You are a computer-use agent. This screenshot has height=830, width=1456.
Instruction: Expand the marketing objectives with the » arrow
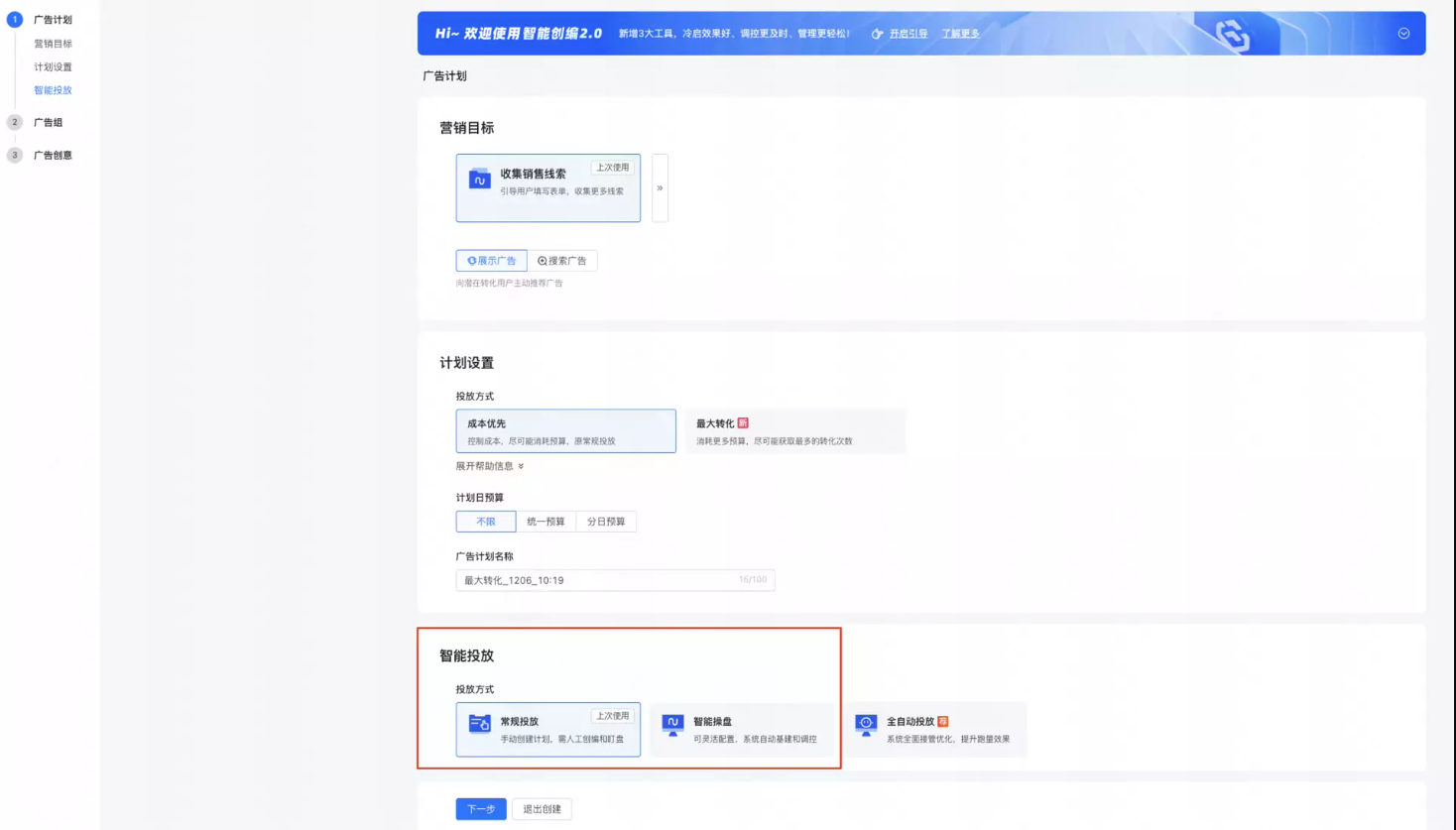click(660, 187)
